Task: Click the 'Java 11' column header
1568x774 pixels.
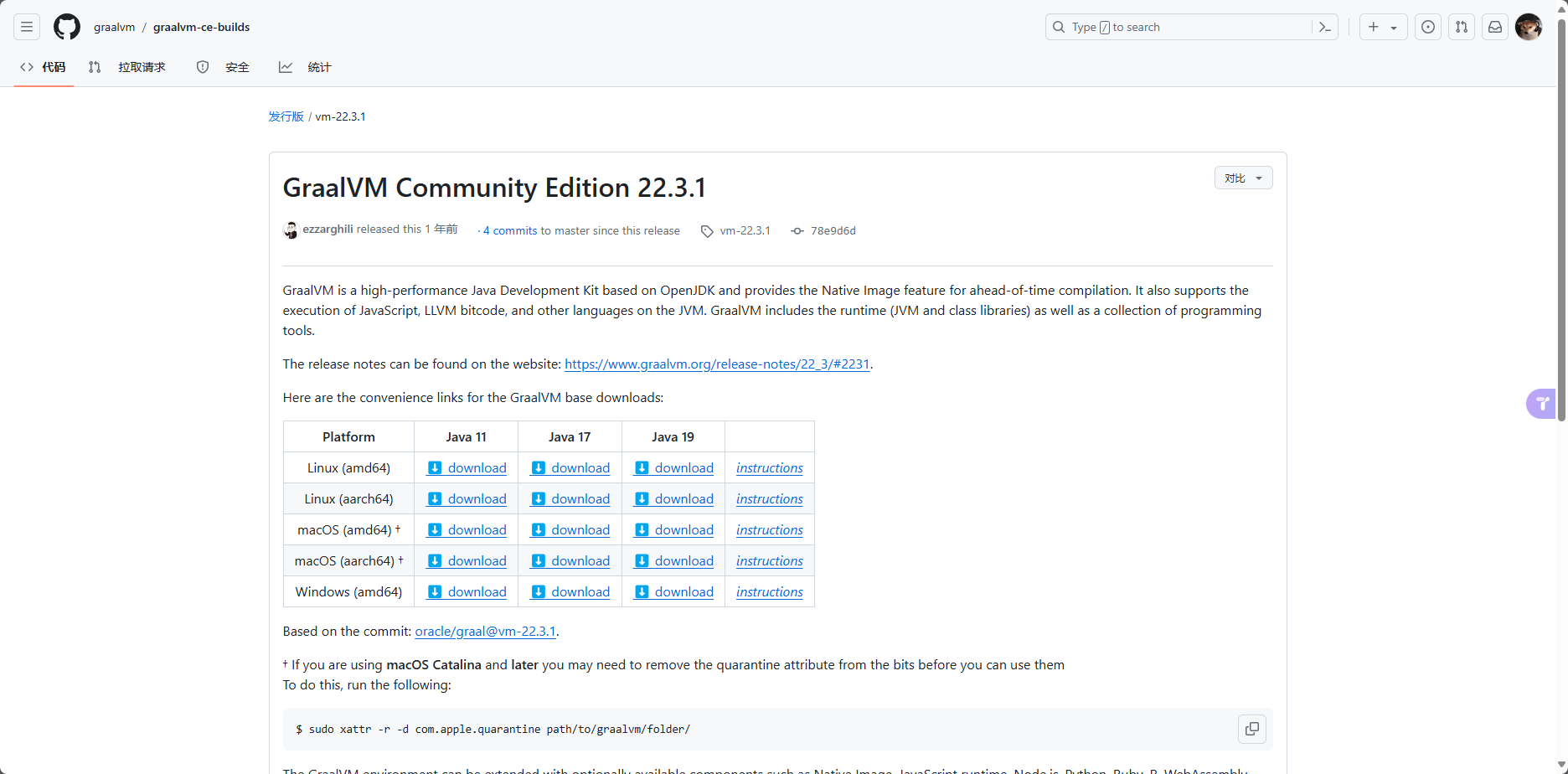Action: pos(466,437)
